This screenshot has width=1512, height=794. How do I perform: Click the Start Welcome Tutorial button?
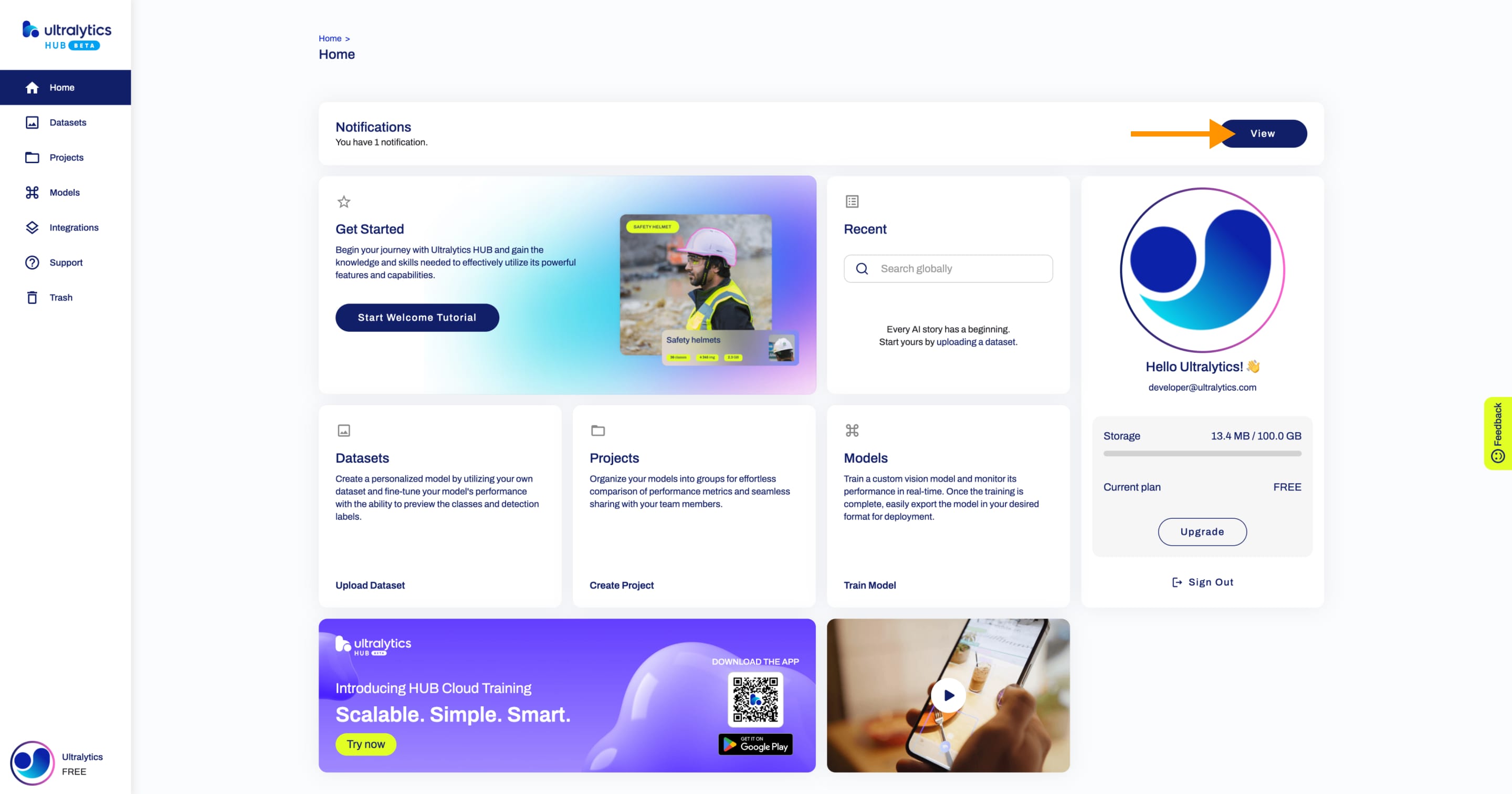pos(417,317)
